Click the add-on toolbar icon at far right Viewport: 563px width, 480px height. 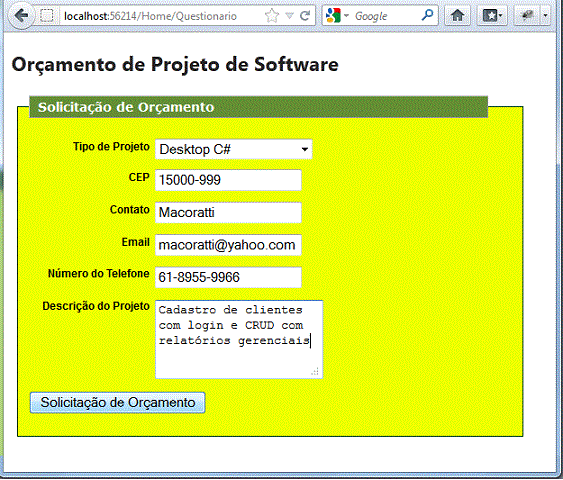pyautogui.click(x=527, y=15)
